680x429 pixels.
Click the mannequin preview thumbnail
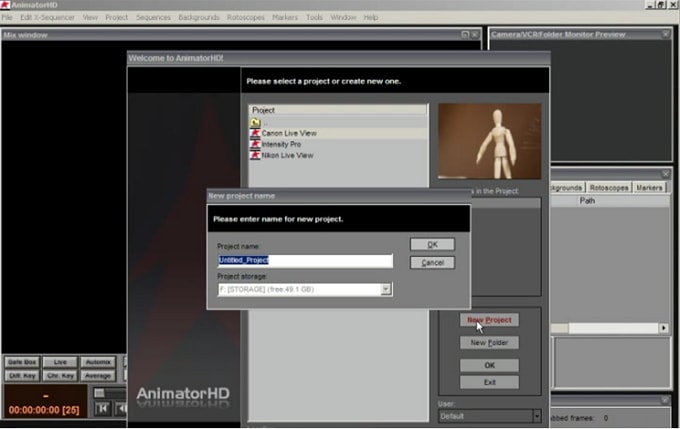pyautogui.click(x=490, y=141)
